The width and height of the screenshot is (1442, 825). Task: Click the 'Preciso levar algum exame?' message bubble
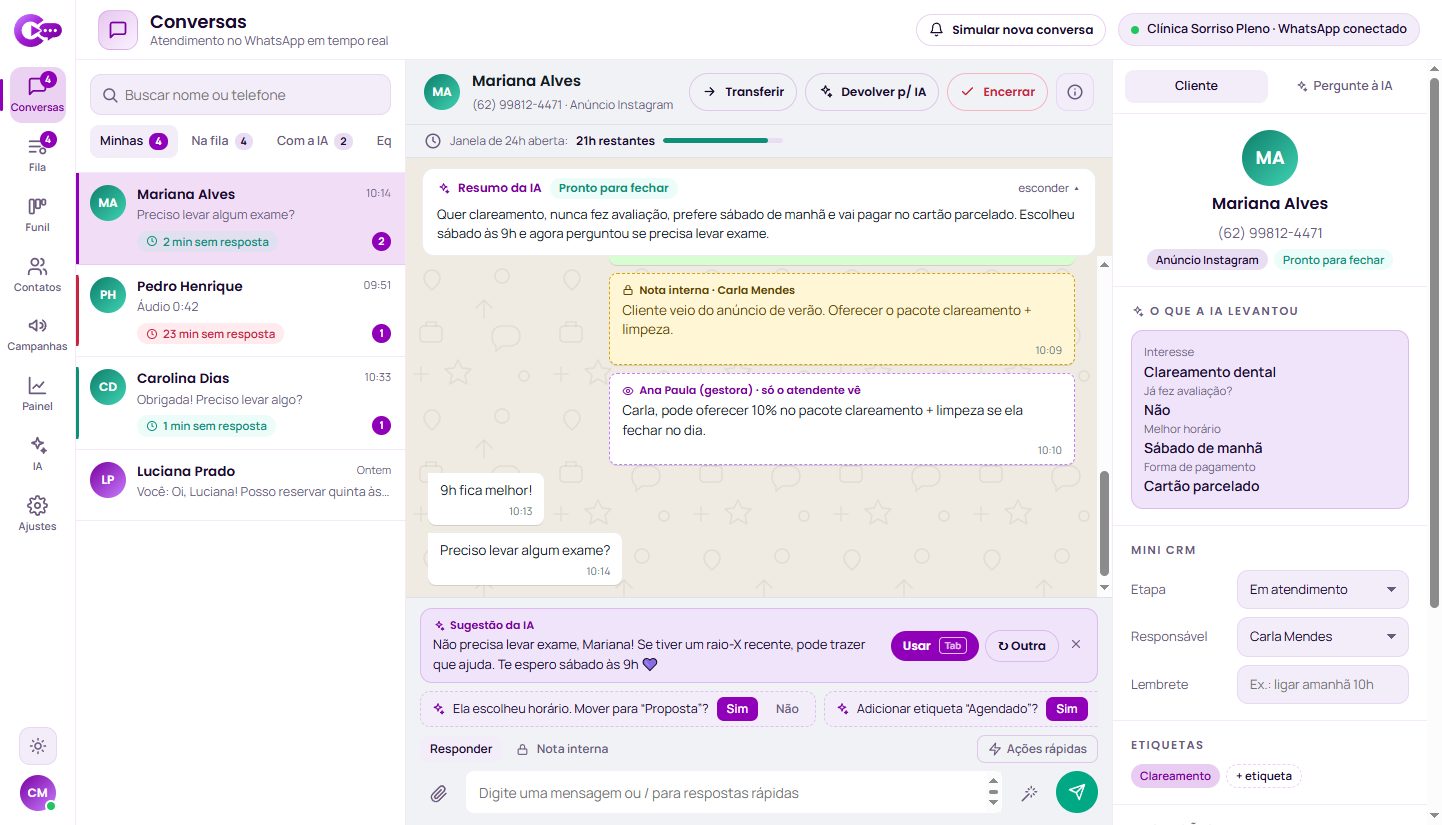525,558
